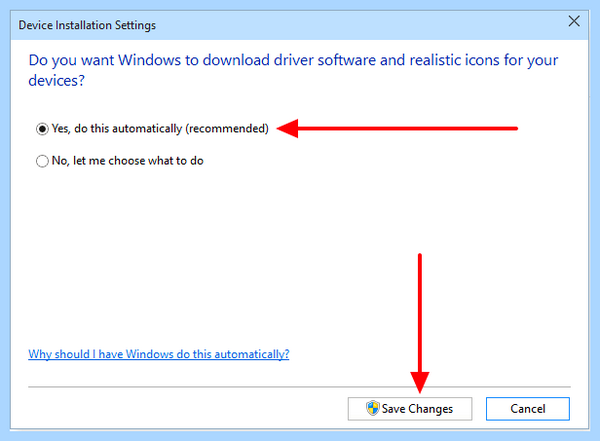Close the Device Installation Settings window
Screen dimensions: 600x441
574,21
